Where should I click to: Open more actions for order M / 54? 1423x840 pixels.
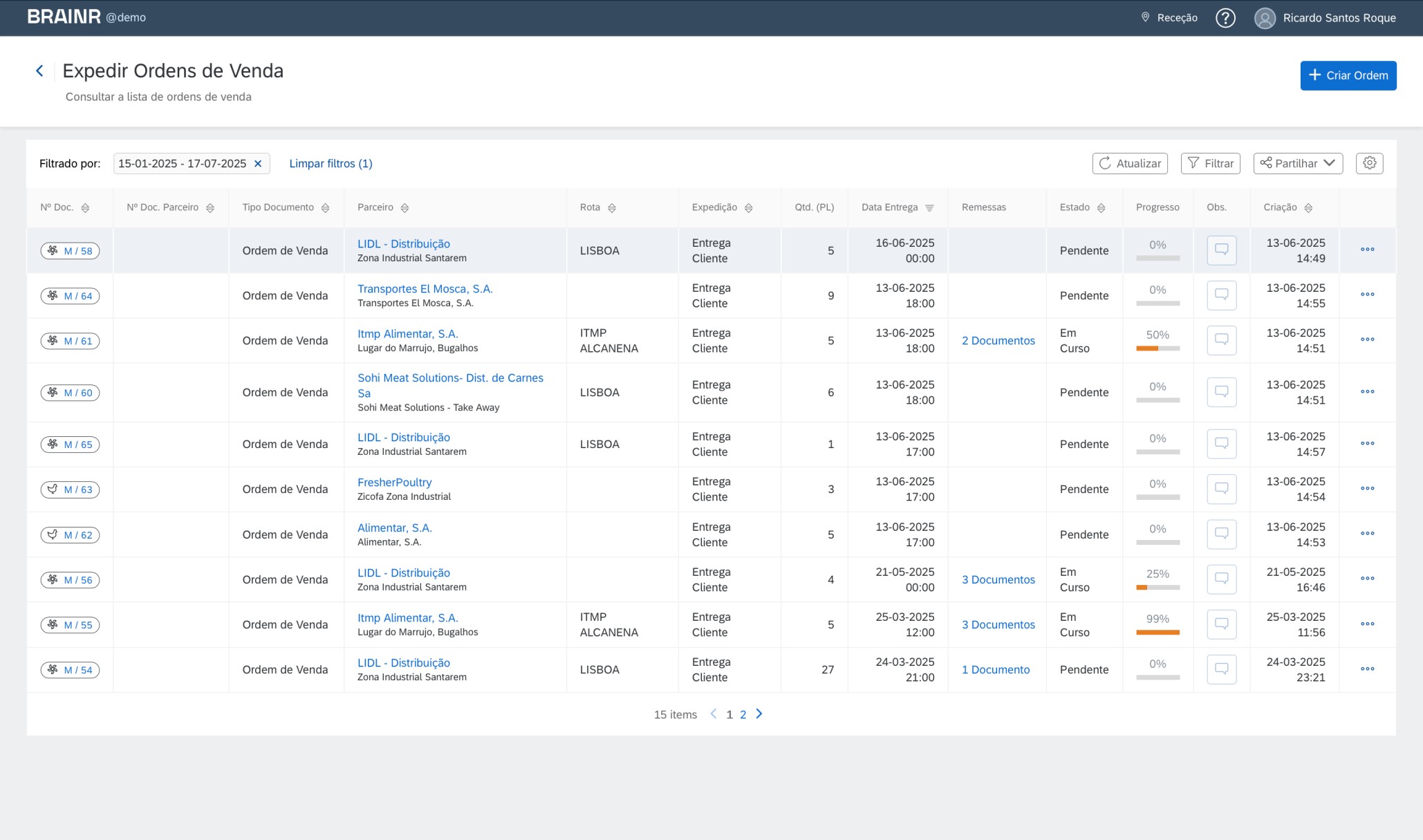1367,669
